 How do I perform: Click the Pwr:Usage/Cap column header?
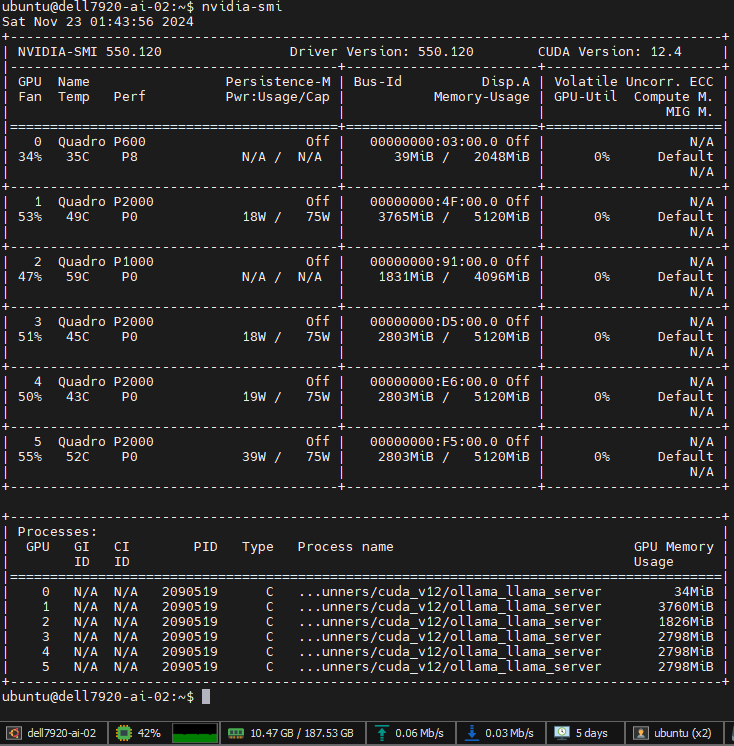pyautogui.click(x=278, y=97)
